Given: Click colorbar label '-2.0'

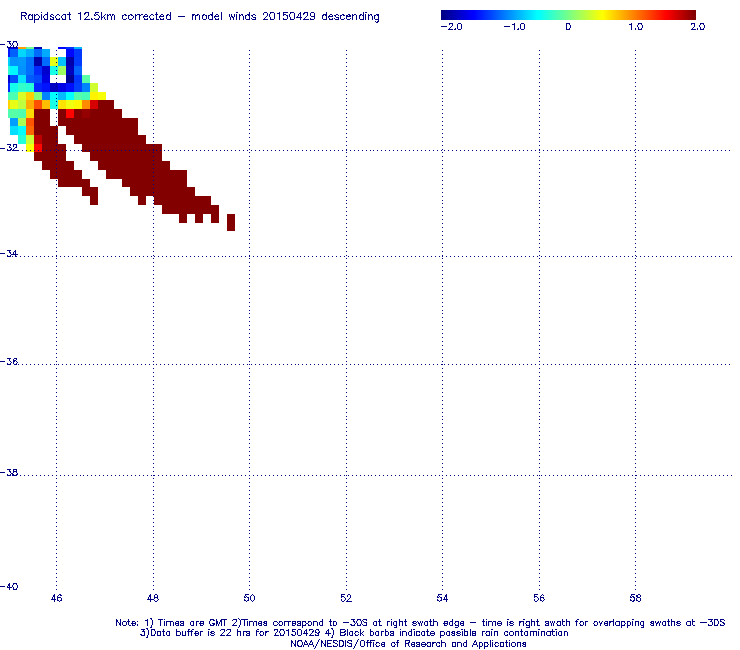Looking at the screenshot, I should tap(451, 27).
